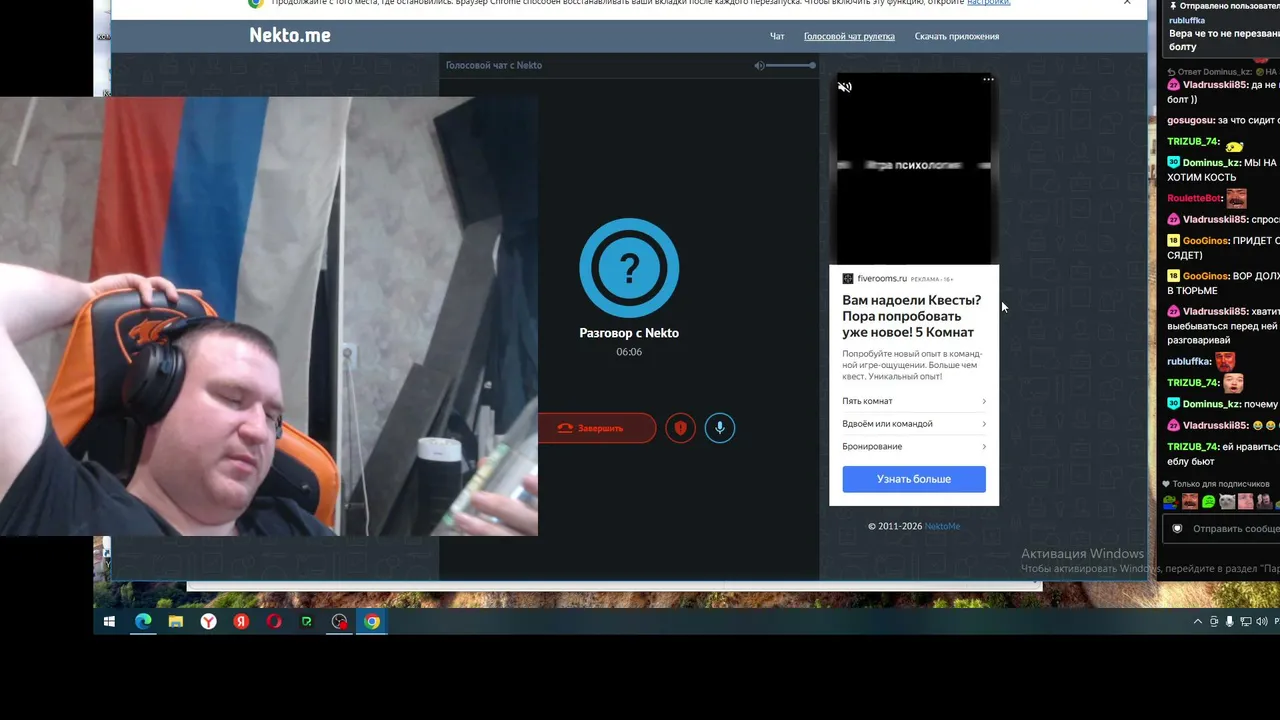Unmute the ad video via its speaker icon
Image resolution: width=1280 pixels, height=720 pixels.
[845, 87]
